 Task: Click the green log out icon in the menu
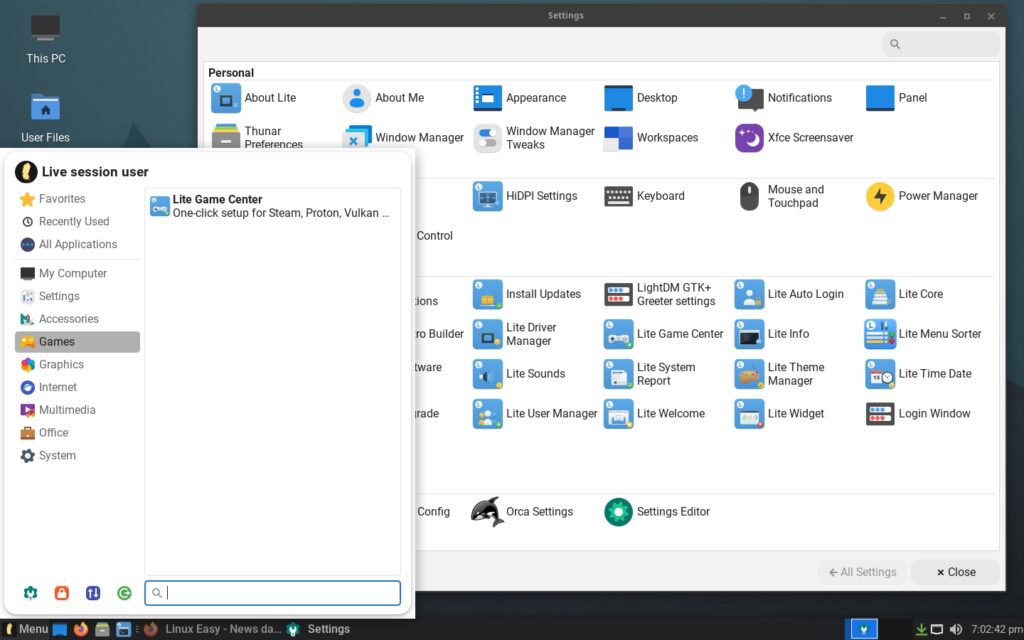pos(124,593)
